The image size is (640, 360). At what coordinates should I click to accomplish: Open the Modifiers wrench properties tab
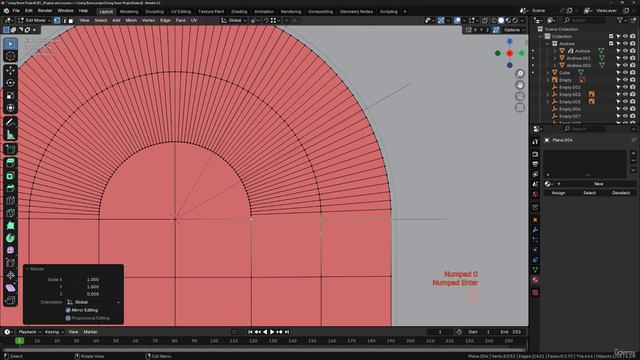[535, 230]
